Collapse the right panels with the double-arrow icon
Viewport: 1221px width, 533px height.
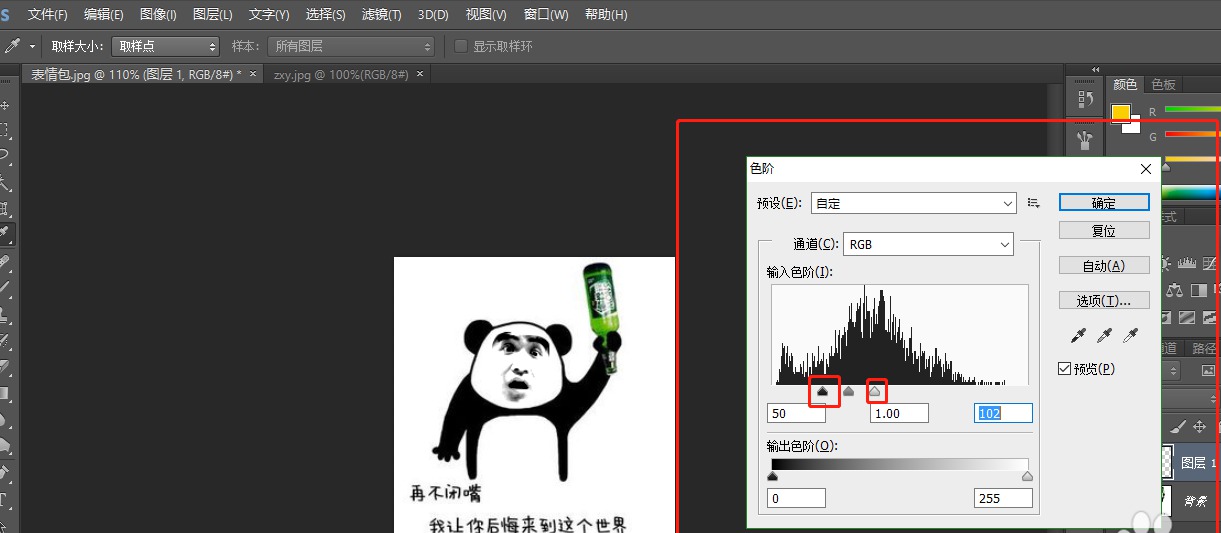(x=1095, y=69)
